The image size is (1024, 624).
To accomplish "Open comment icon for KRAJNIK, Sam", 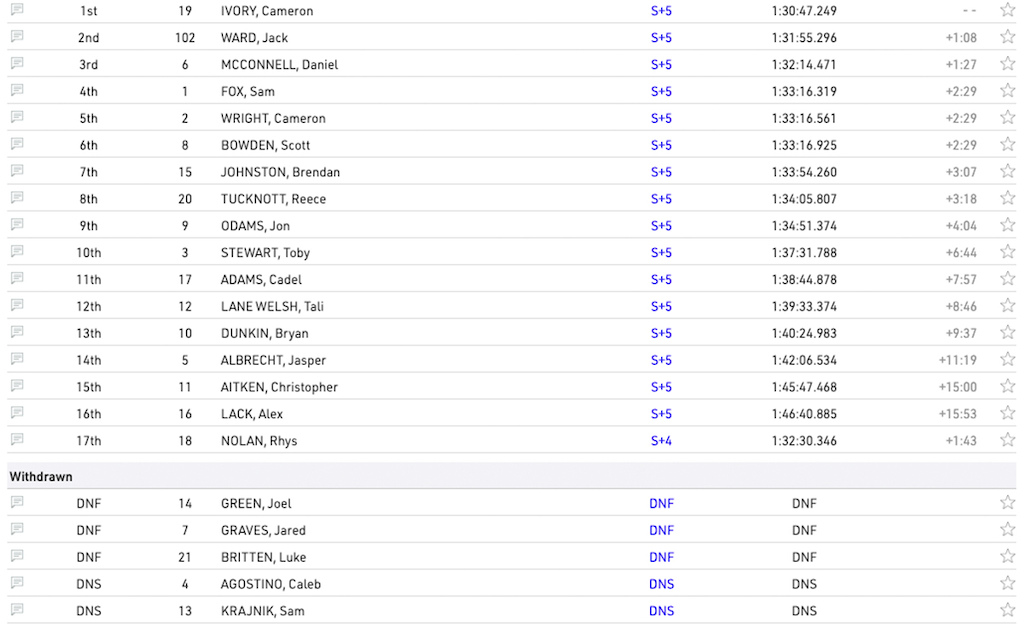I will (x=18, y=610).
